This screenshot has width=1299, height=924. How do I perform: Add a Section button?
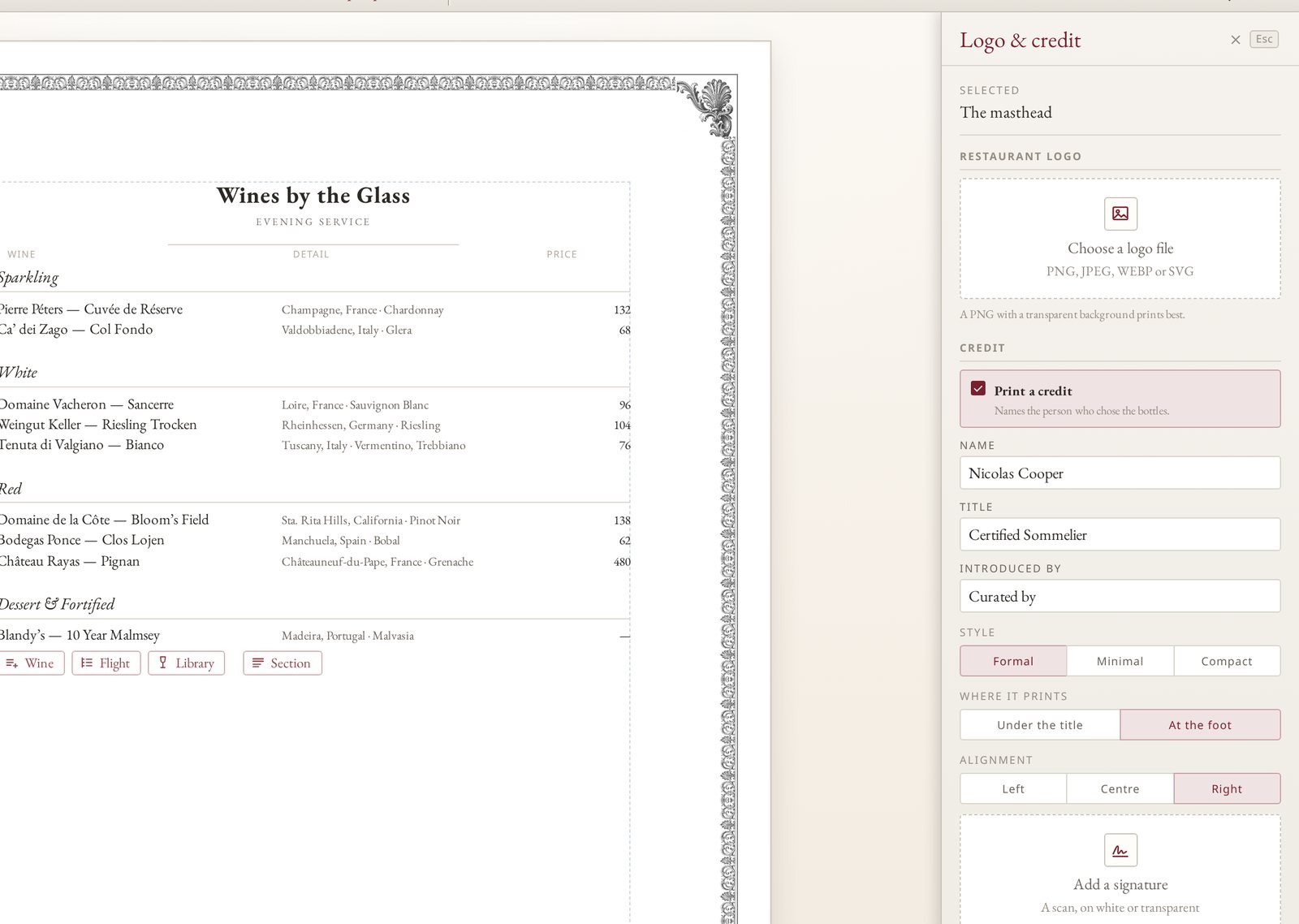click(283, 663)
